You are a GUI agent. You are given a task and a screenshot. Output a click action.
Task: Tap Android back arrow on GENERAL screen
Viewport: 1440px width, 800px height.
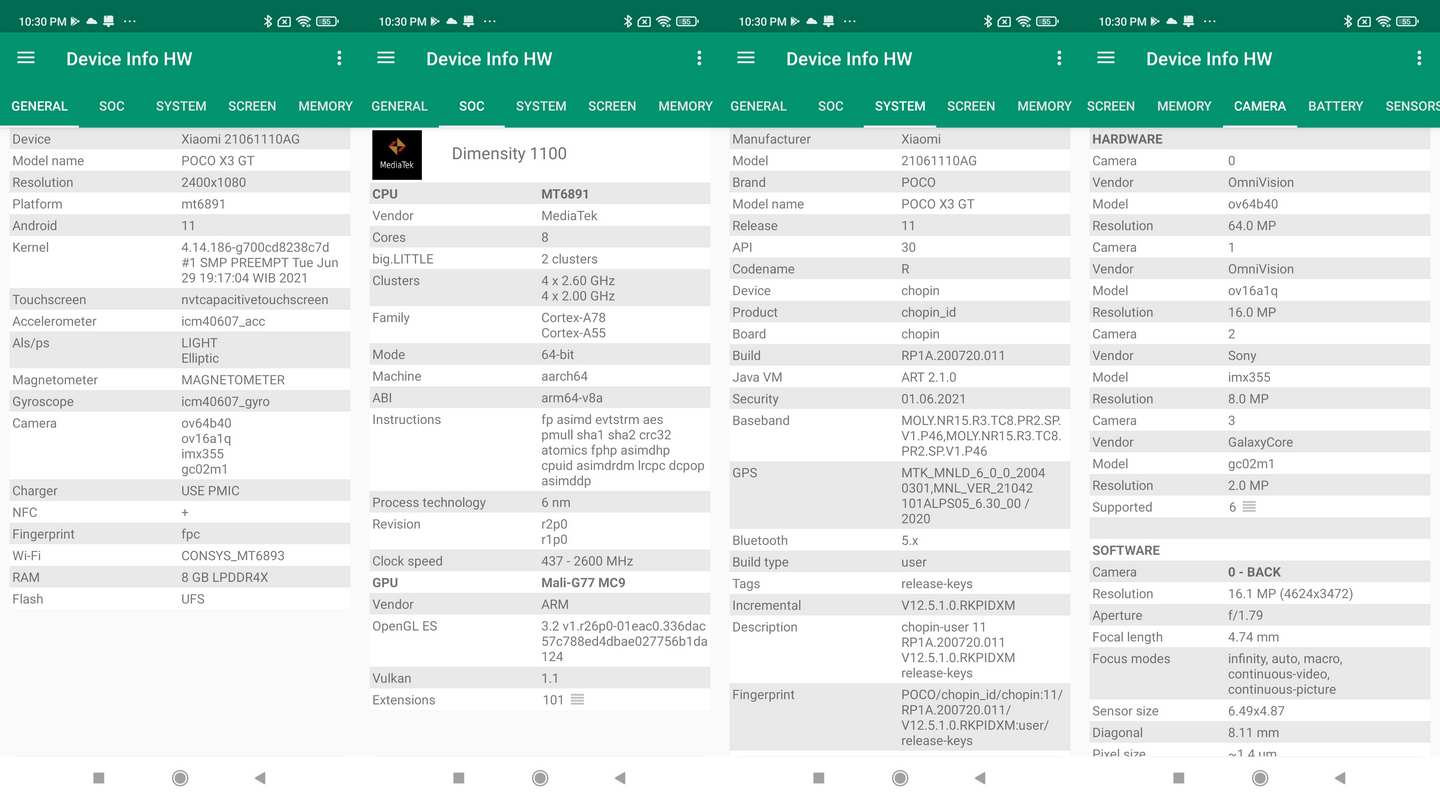pos(260,778)
